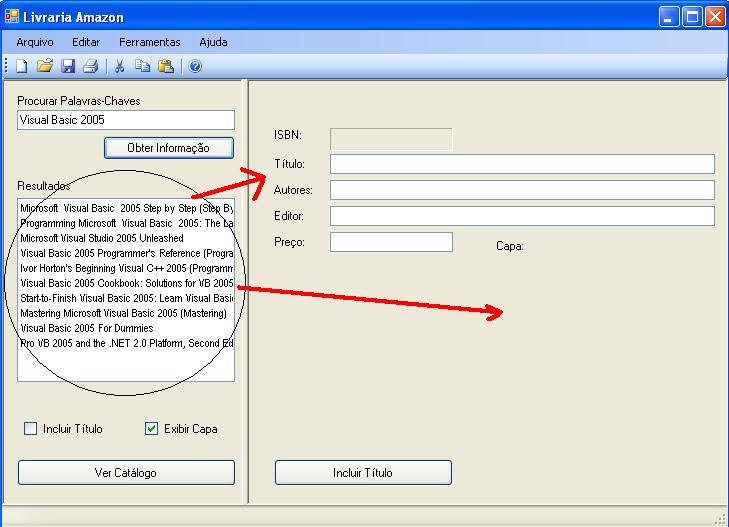Click the Preço input field
The height and width of the screenshot is (527, 729).
[x=391, y=242]
